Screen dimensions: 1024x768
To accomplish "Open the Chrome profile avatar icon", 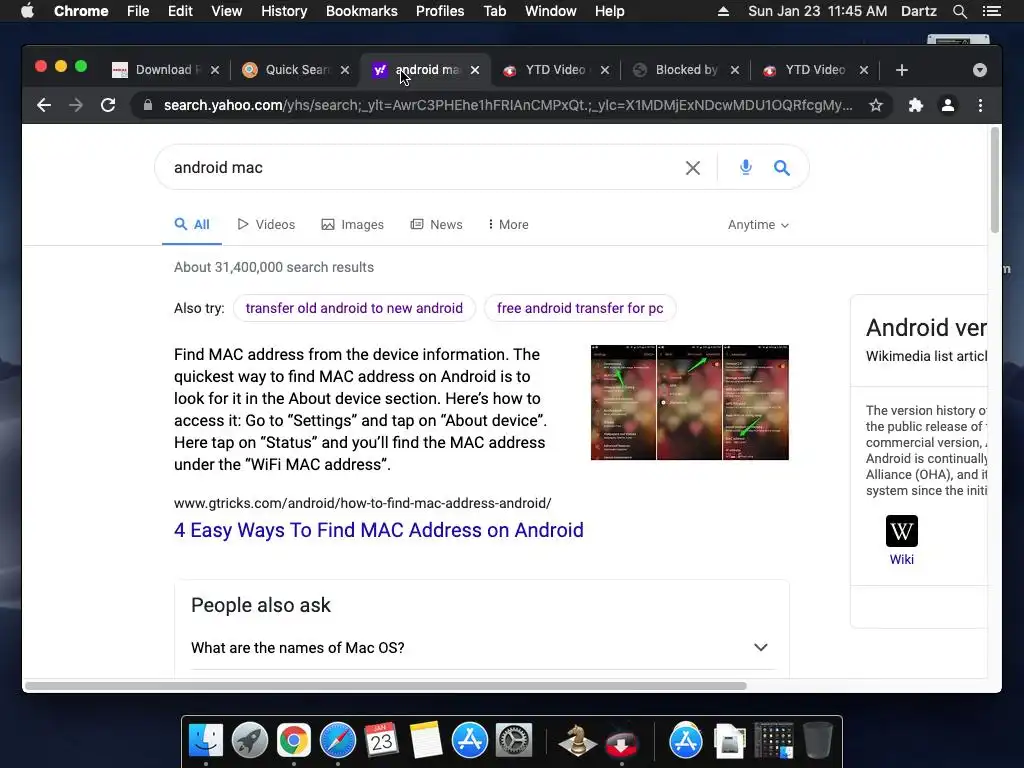I will pos(948,105).
